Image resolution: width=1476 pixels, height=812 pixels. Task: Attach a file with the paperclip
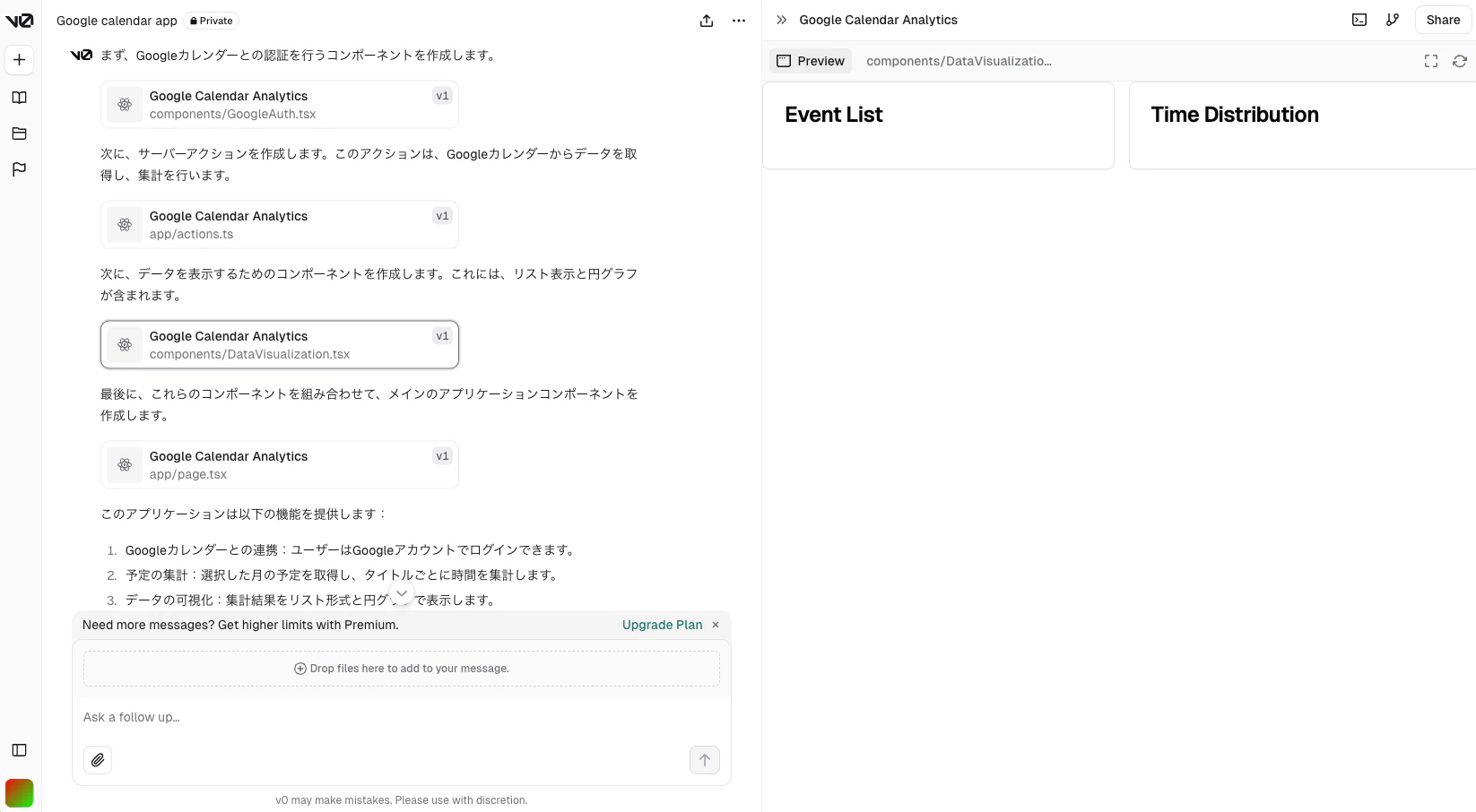(x=98, y=760)
